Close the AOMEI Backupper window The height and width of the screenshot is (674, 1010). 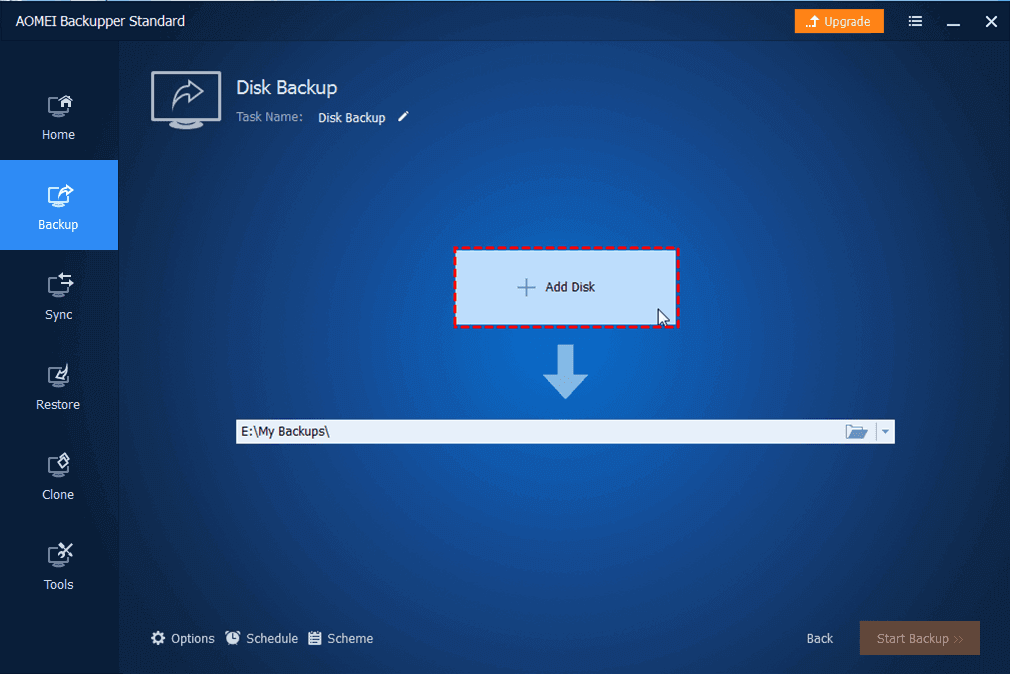pyautogui.click(x=991, y=21)
